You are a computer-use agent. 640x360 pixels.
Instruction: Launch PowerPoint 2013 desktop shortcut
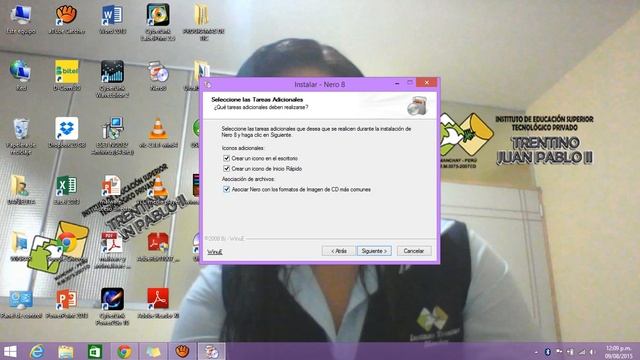point(67,304)
